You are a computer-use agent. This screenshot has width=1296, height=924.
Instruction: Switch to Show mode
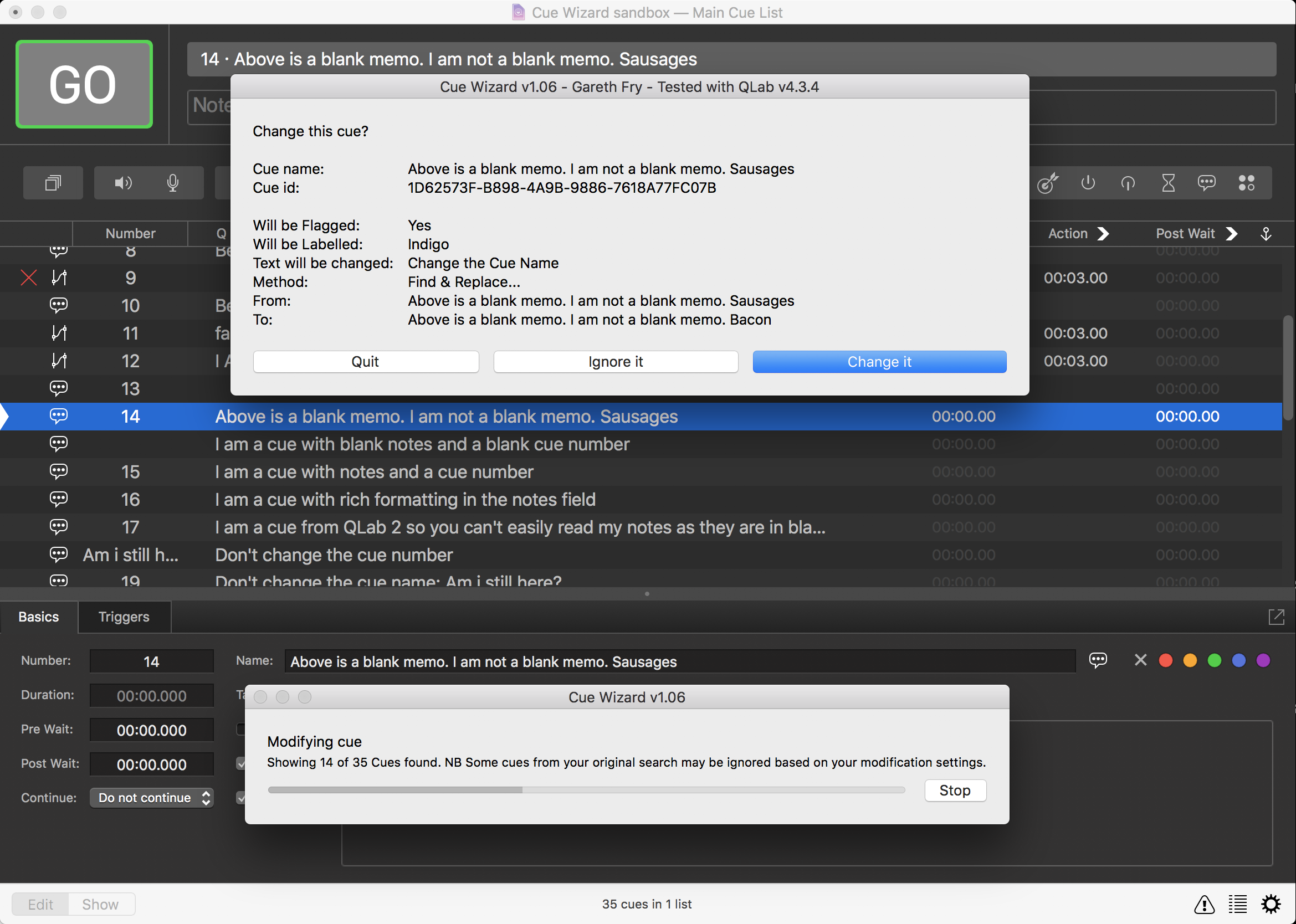pos(101,904)
